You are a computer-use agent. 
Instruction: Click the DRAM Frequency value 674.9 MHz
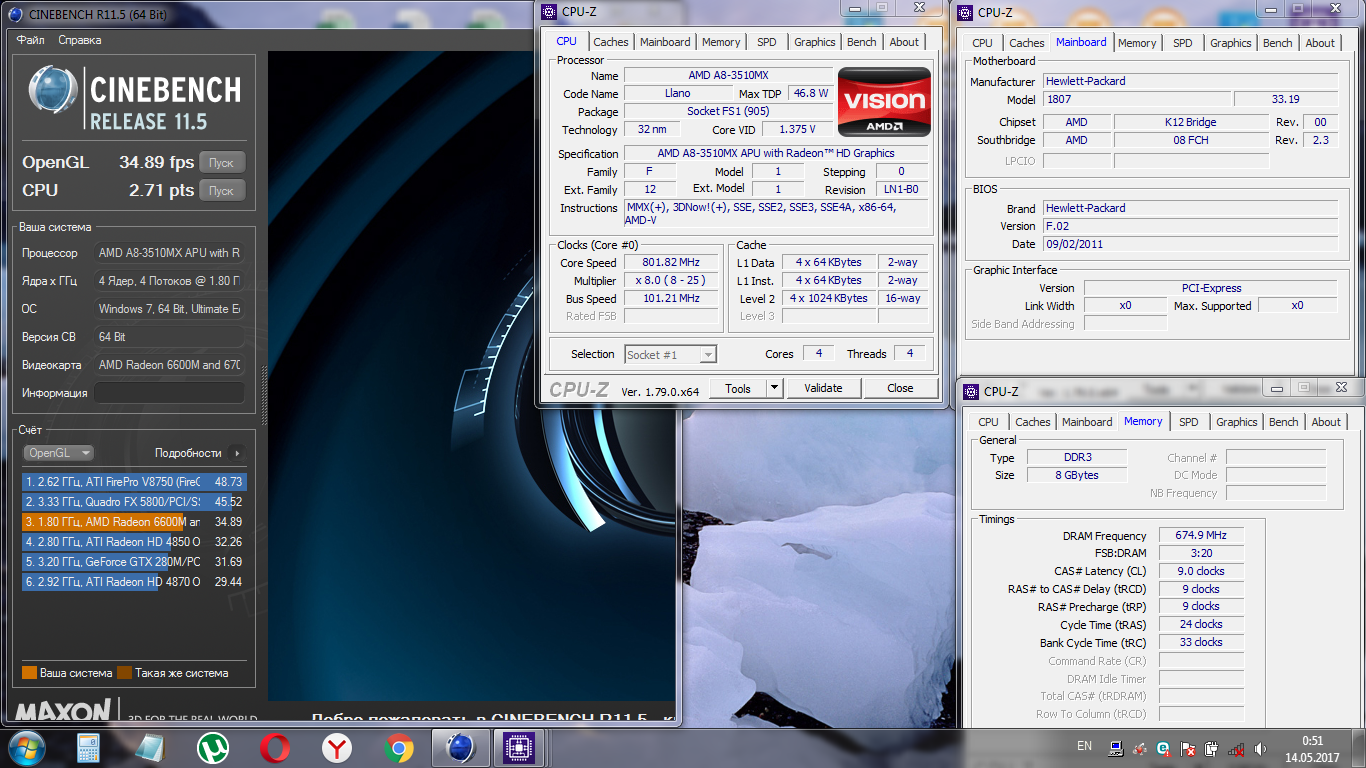coord(1201,536)
